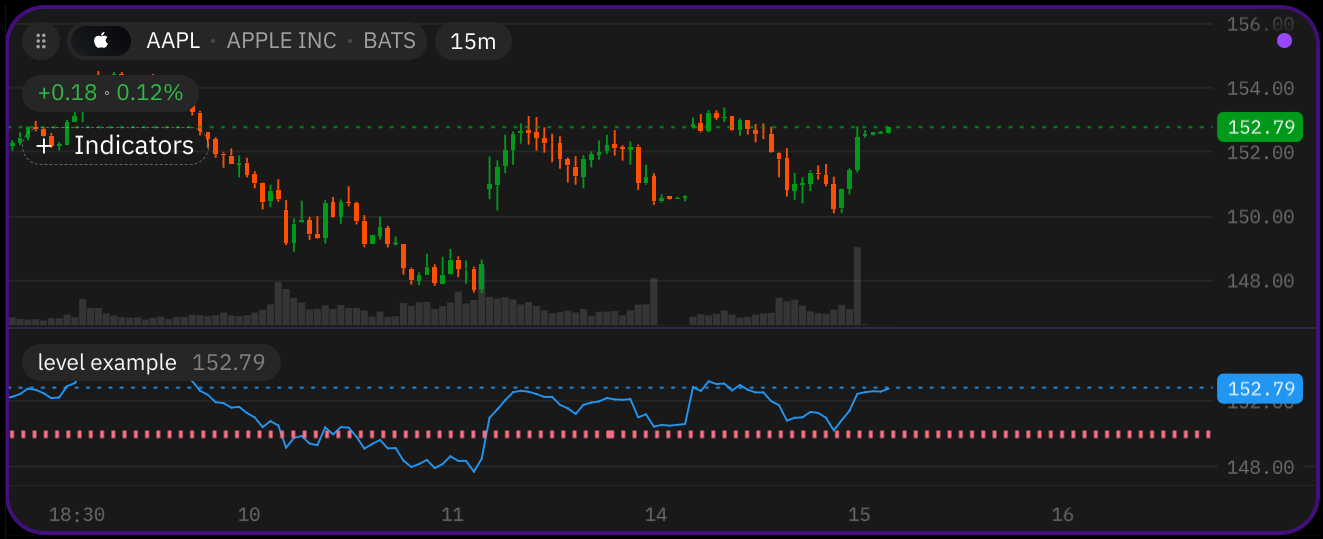Screen dimensions: 1323x539
Task: Click the tallest volume bar near 15
Action: pyautogui.click(x=857, y=286)
